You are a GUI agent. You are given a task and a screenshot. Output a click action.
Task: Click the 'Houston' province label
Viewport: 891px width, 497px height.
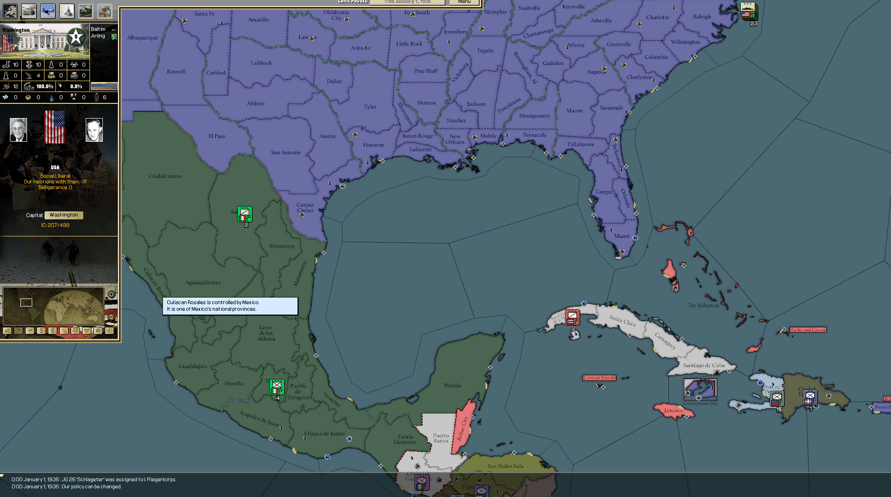pyautogui.click(x=373, y=145)
